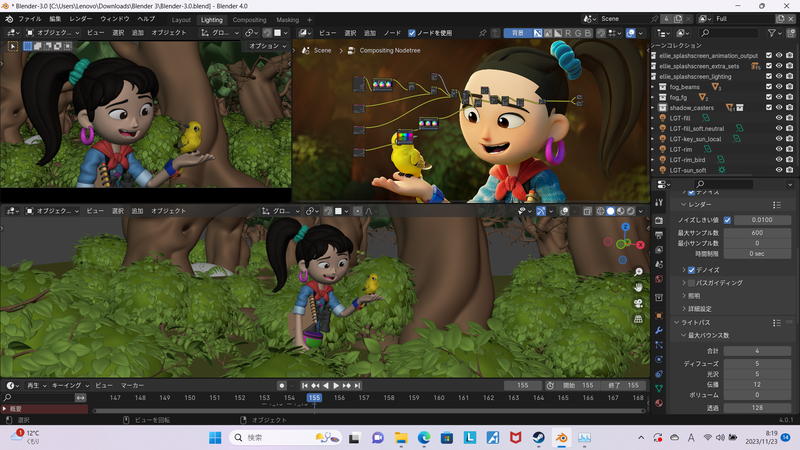Select solid viewport shading mode
The height and width of the screenshot is (450, 800).
(x=610, y=211)
